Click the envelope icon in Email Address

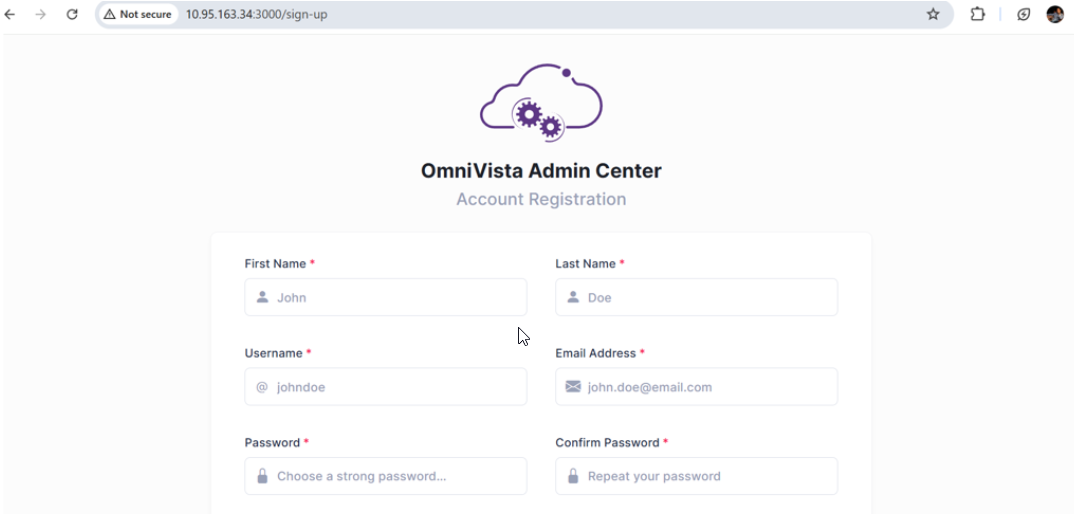[x=573, y=386]
